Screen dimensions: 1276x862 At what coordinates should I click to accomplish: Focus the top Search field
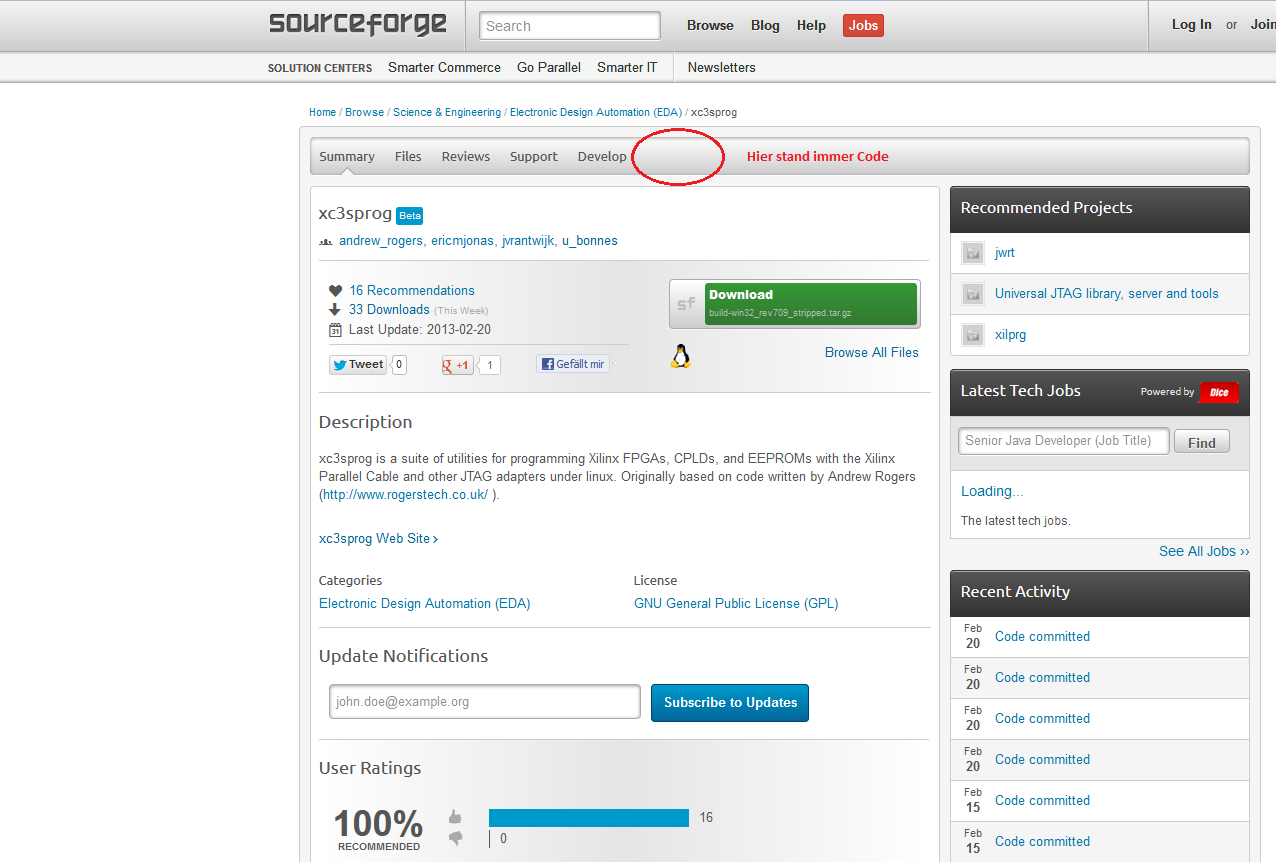point(570,26)
